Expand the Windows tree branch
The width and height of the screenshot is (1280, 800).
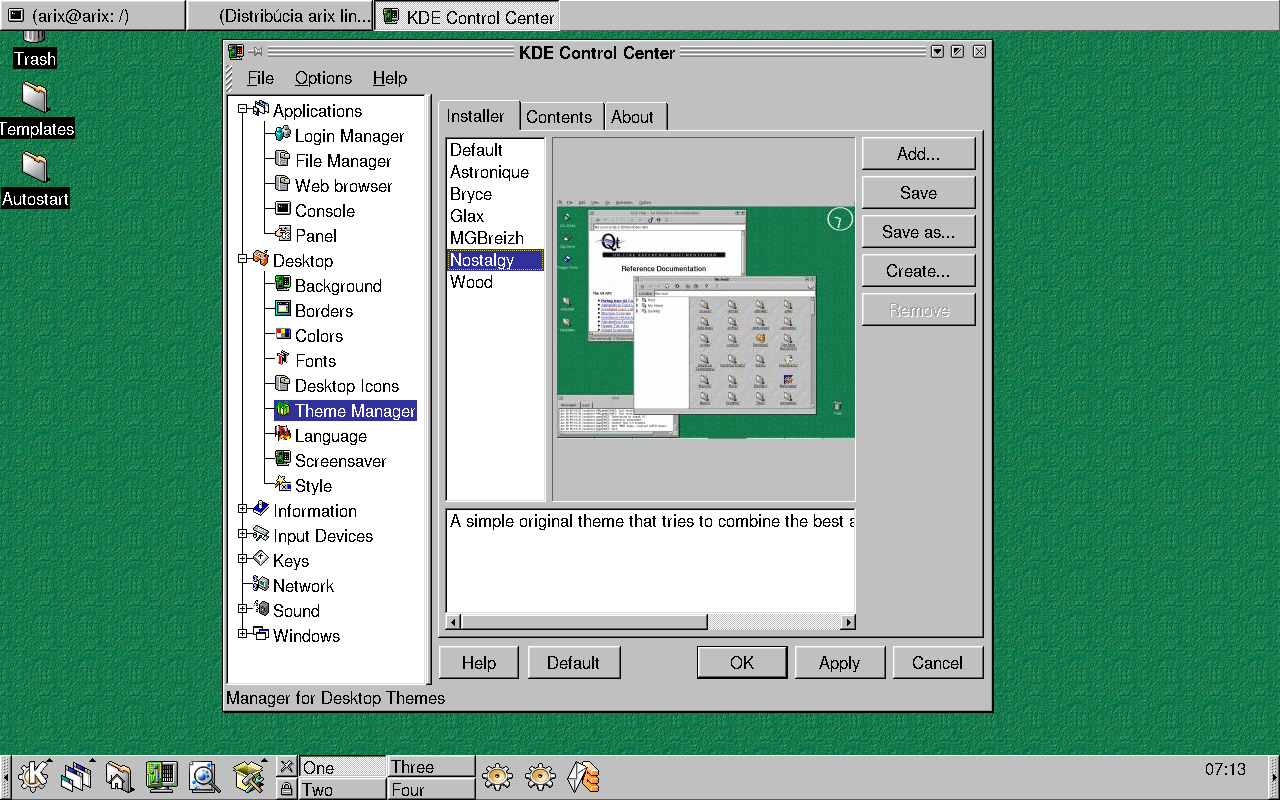pyautogui.click(x=242, y=634)
